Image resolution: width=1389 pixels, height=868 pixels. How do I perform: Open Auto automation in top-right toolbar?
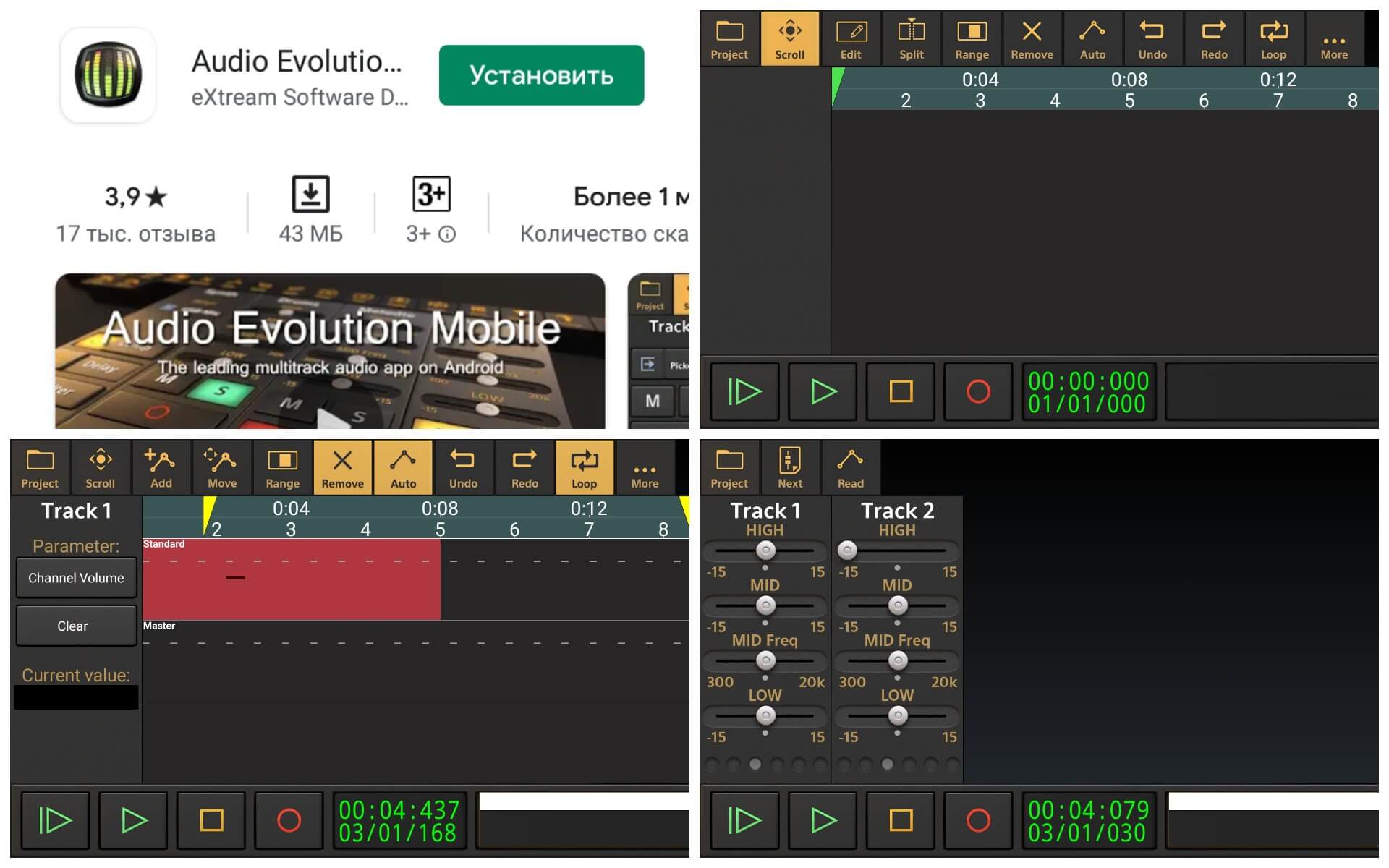[x=1092, y=39]
